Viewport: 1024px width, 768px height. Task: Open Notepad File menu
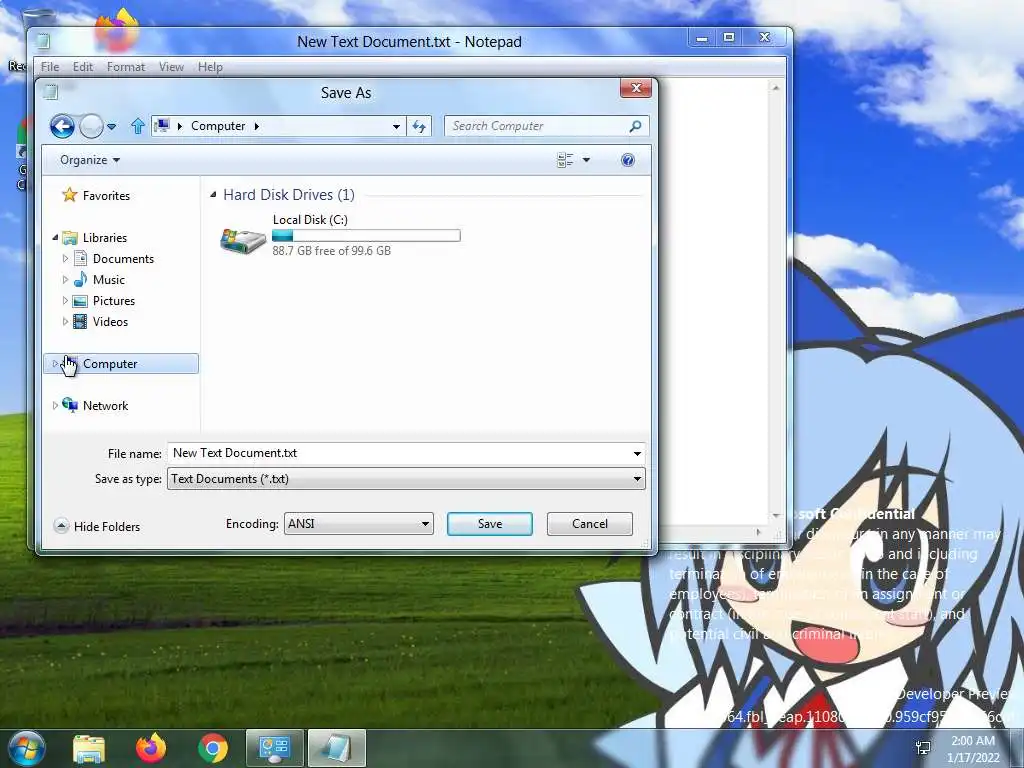pyautogui.click(x=50, y=67)
